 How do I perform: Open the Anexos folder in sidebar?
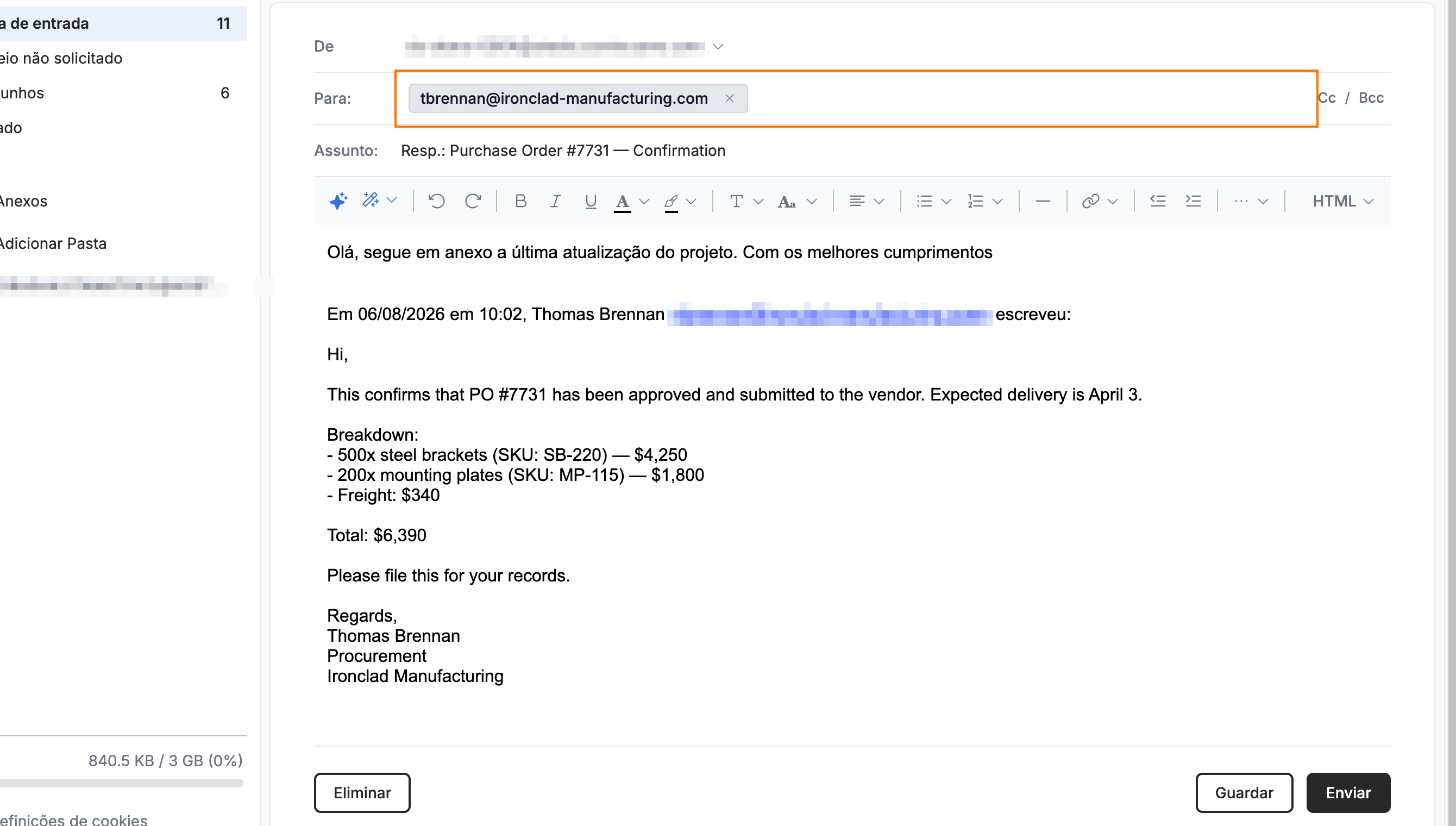pyautogui.click(x=23, y=201)
